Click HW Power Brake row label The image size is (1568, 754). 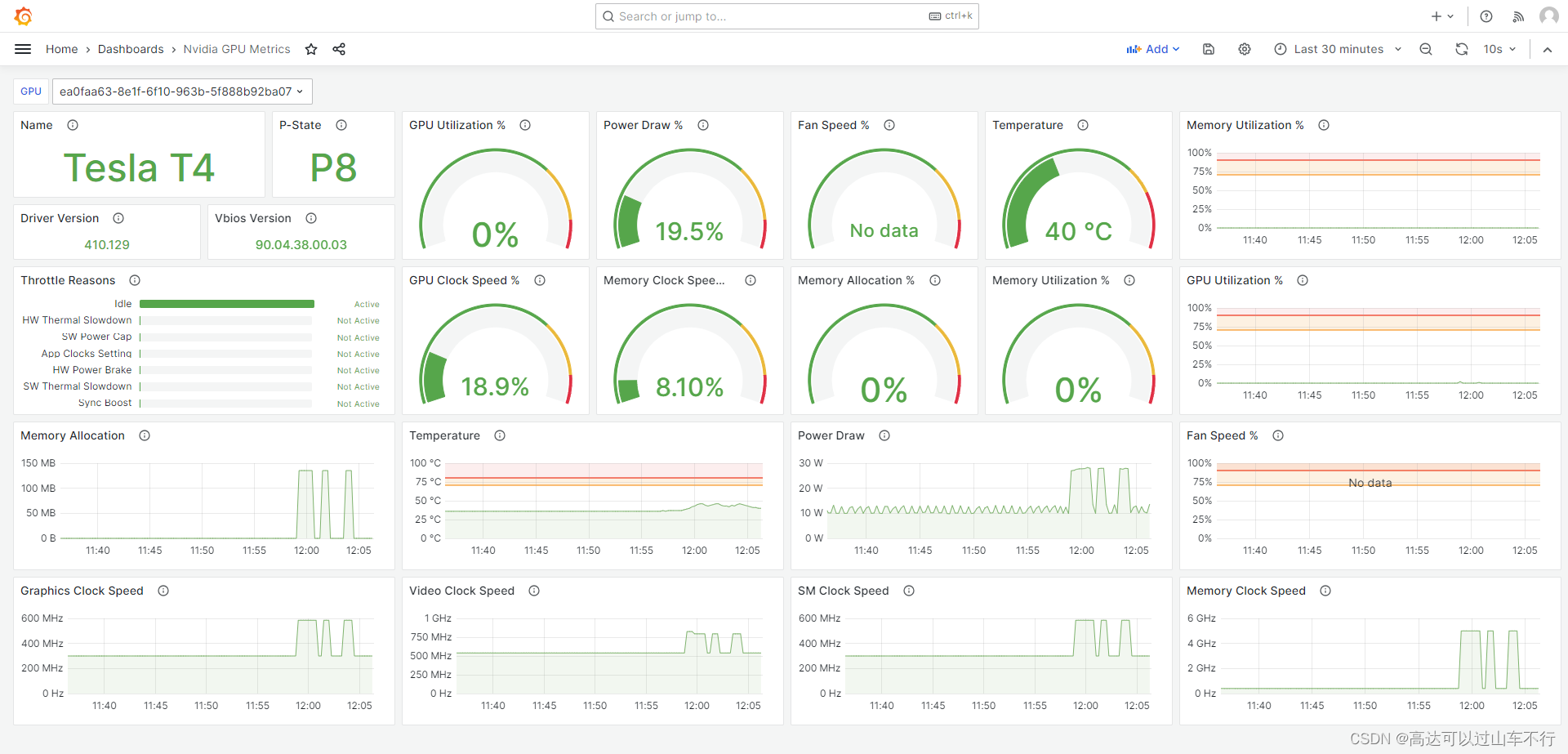[92, 370]
